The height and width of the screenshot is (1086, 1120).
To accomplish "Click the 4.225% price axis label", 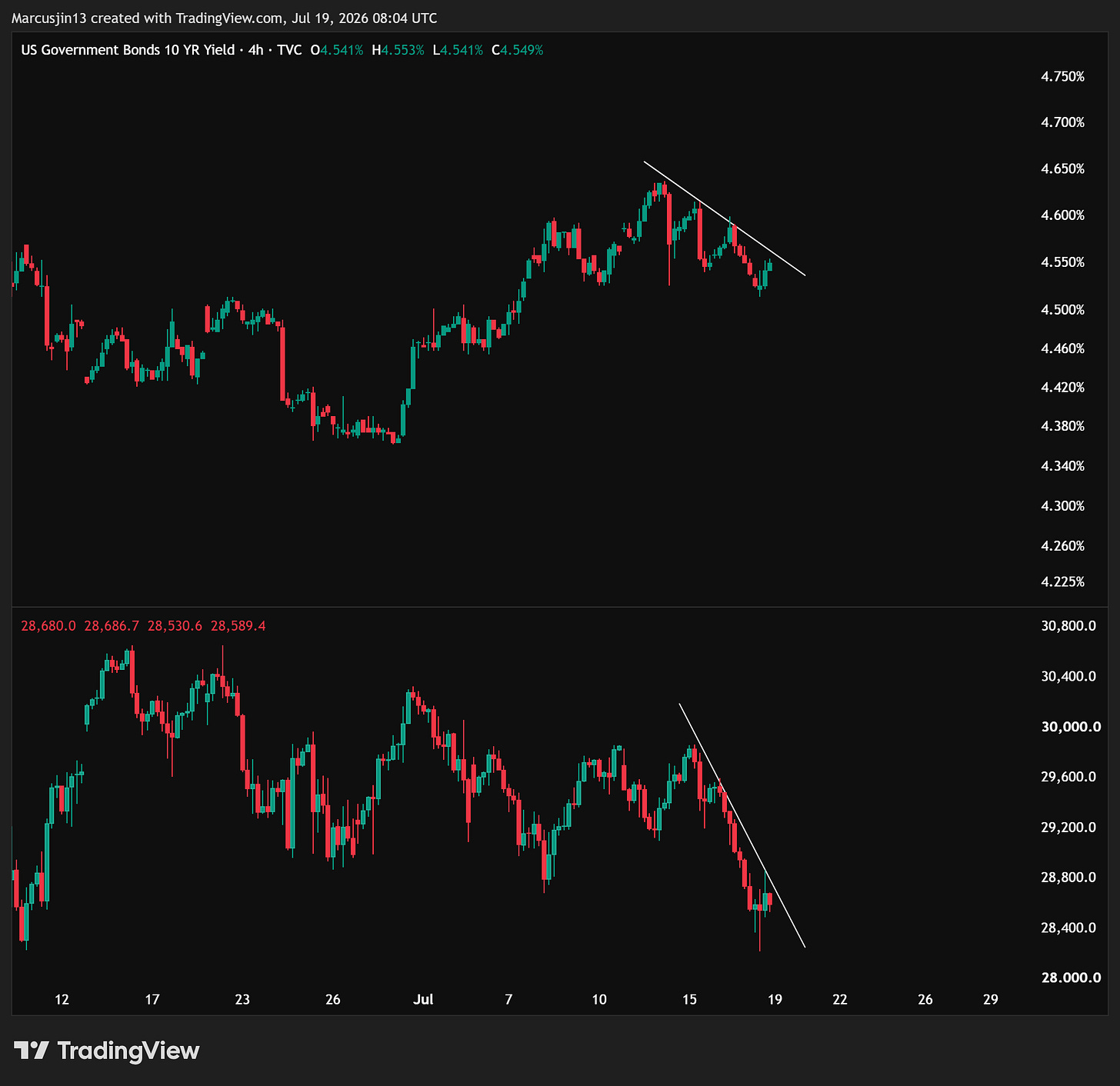I will tap(1062, 581).
